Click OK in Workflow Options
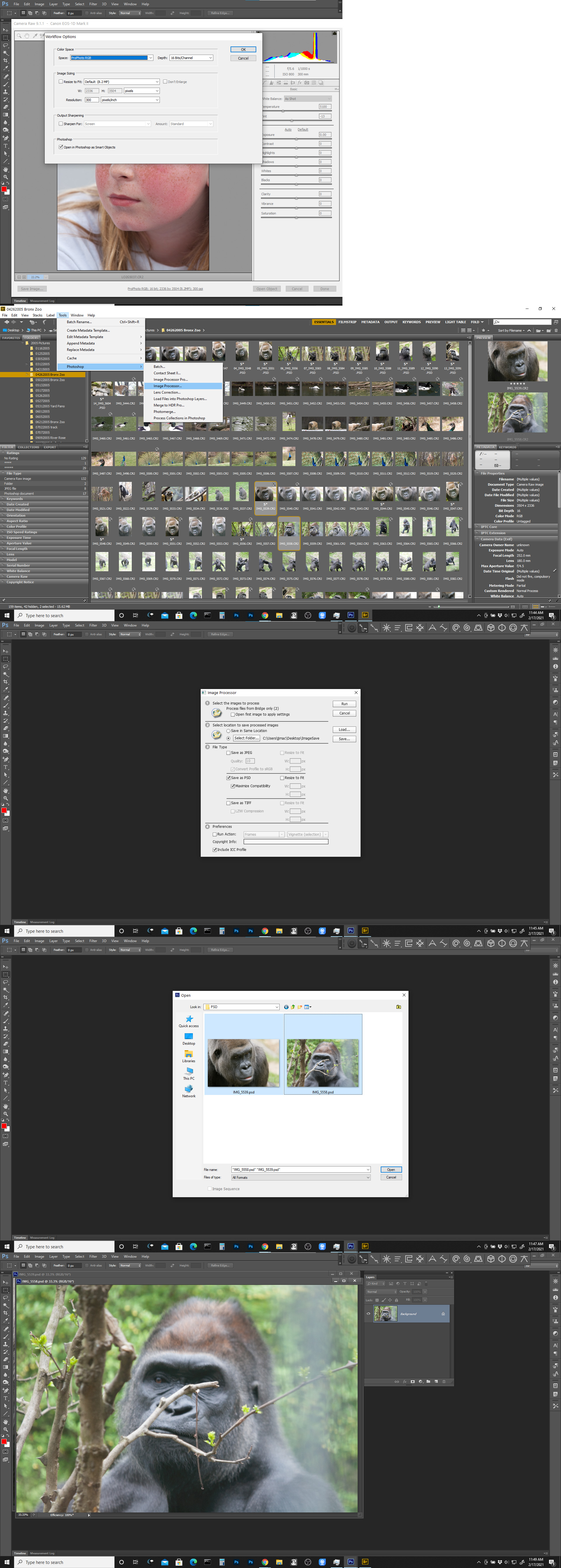This screenshot has width=561, height=1568. pos(243,49)
